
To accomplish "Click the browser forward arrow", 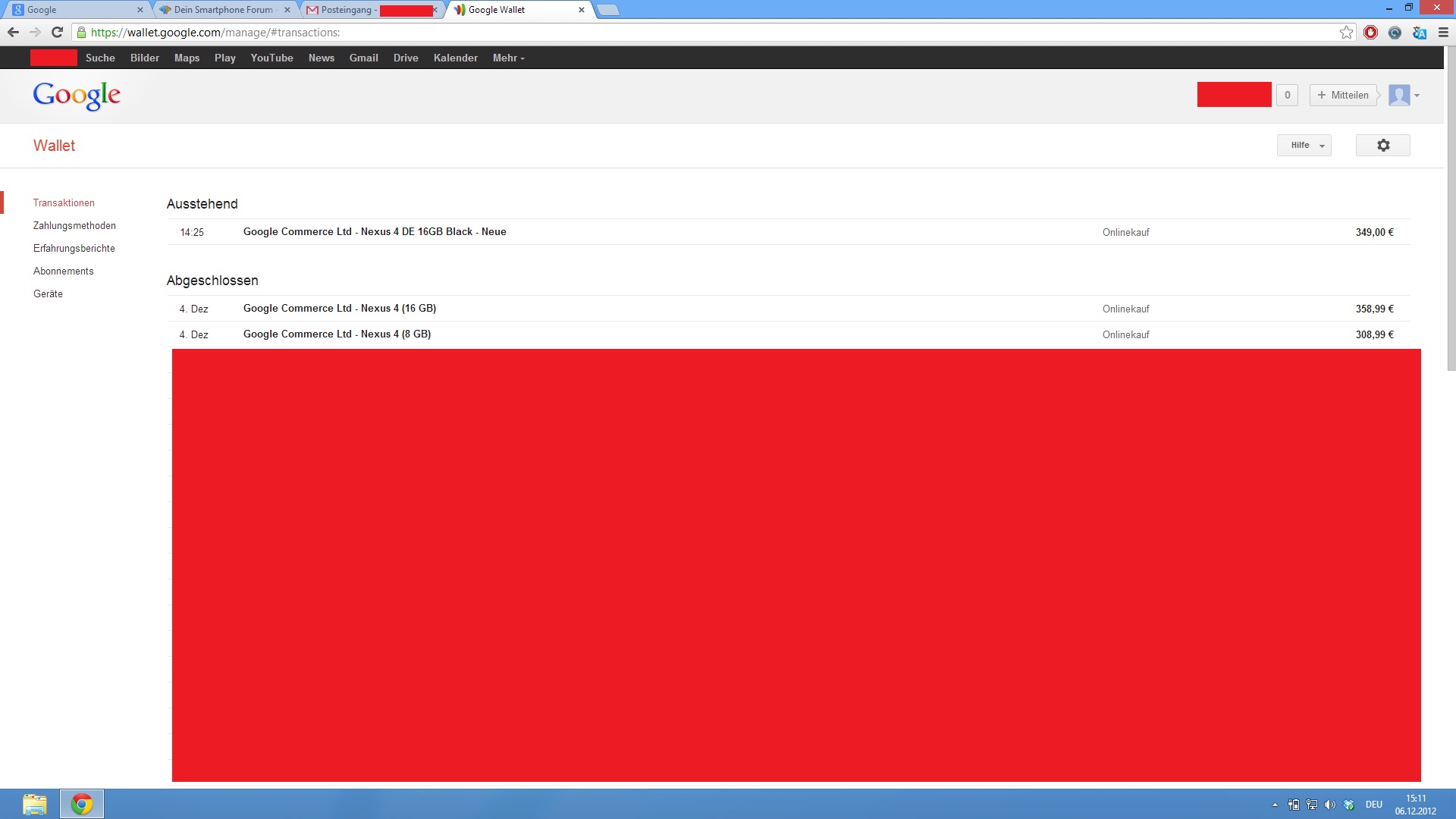I will [x=35, y=32].
